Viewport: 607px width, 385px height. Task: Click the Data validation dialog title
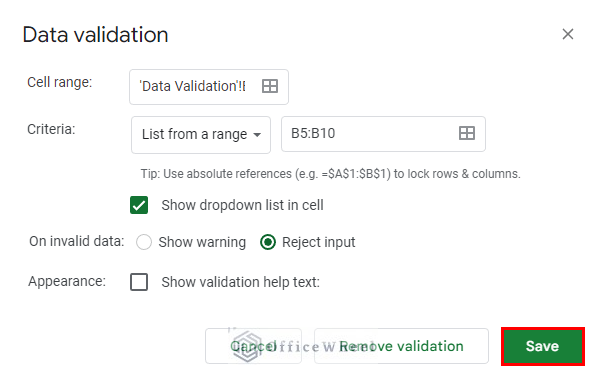95,35
